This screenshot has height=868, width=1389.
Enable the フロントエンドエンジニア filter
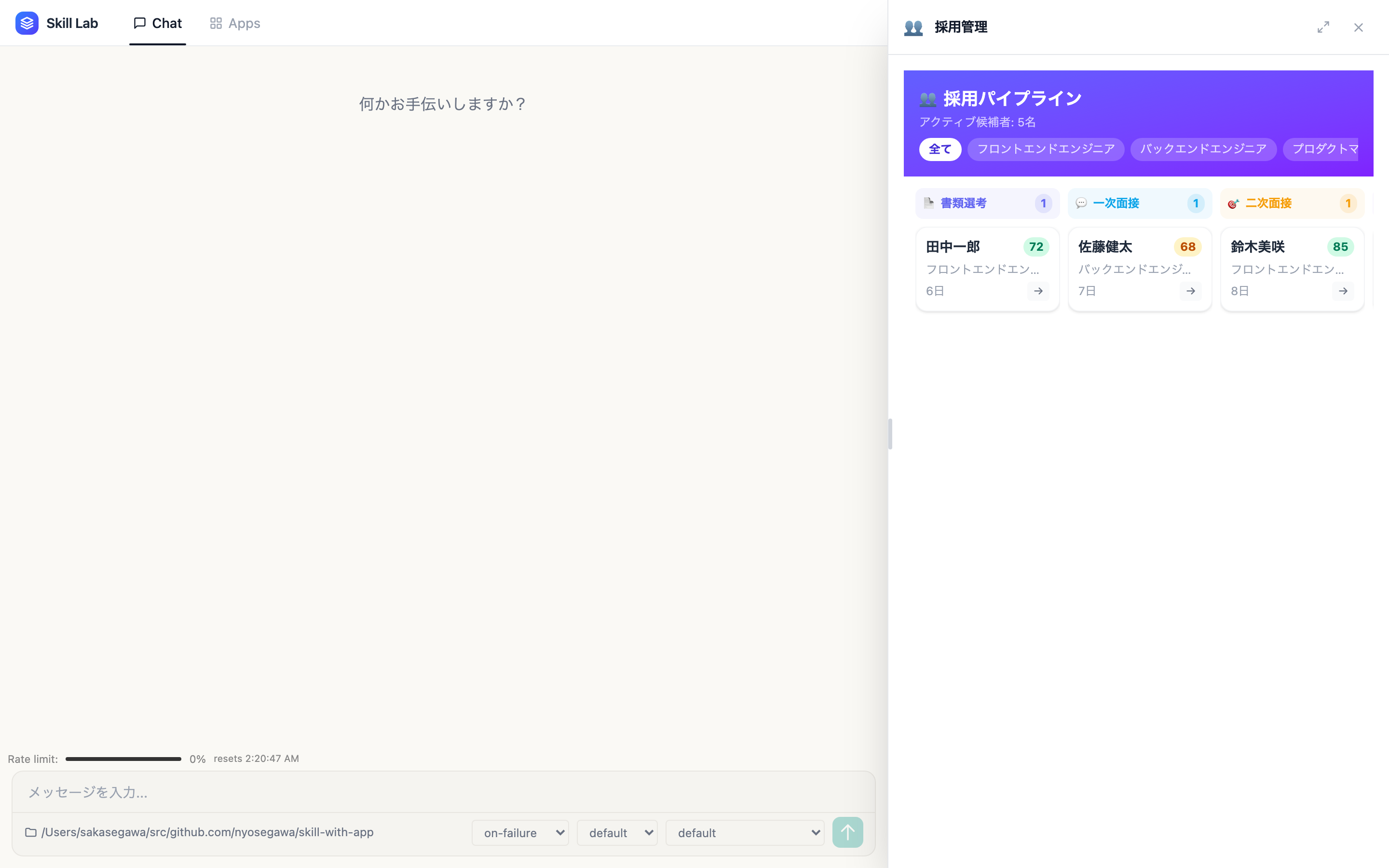click(1045, 149)
